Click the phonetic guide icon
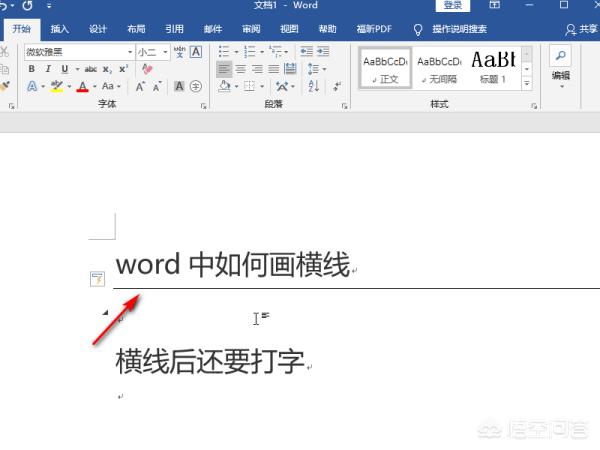The image size is (600, 450). point(179,52)
